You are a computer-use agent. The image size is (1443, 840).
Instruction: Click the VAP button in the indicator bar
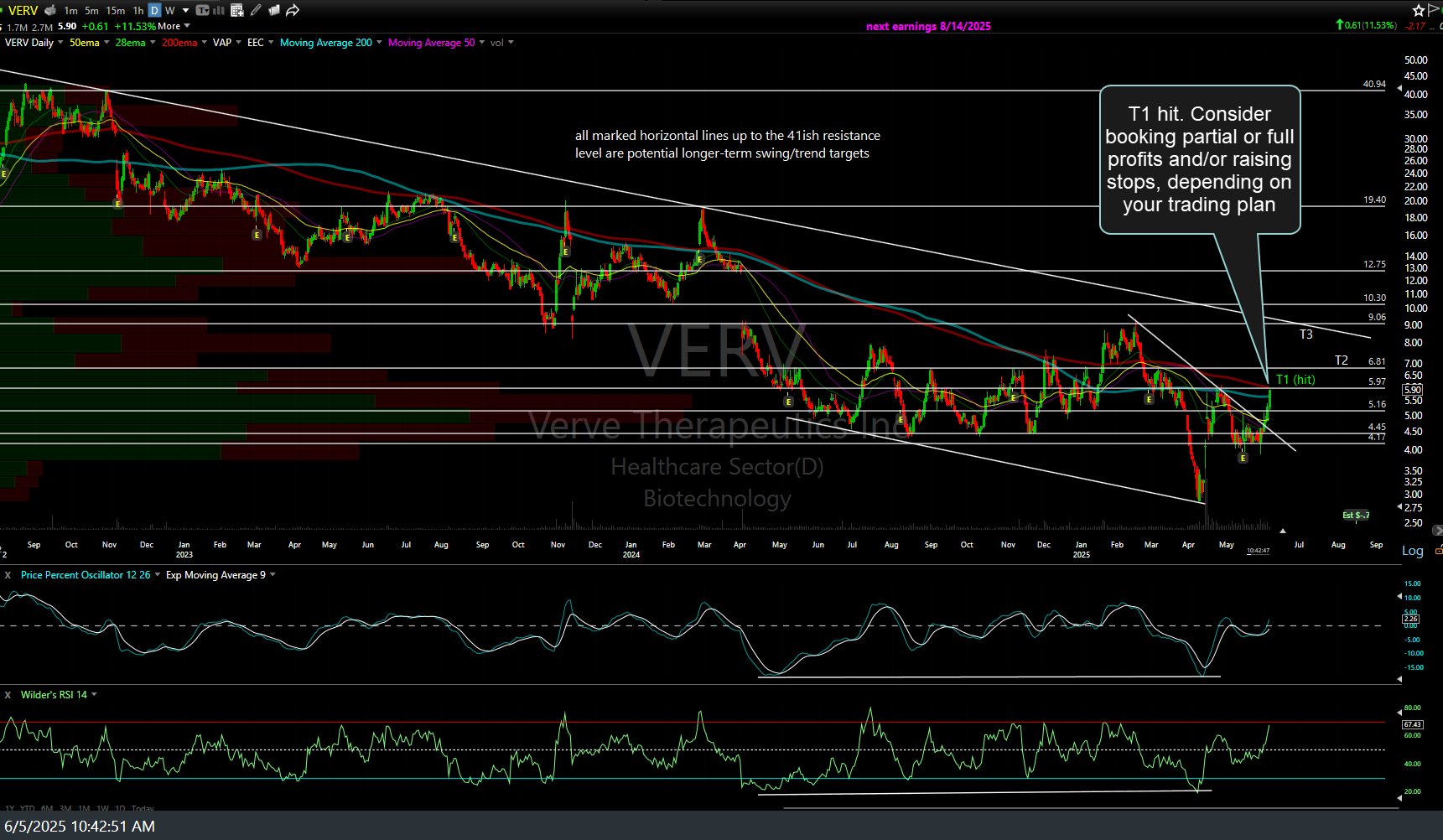tap(220, 43)
